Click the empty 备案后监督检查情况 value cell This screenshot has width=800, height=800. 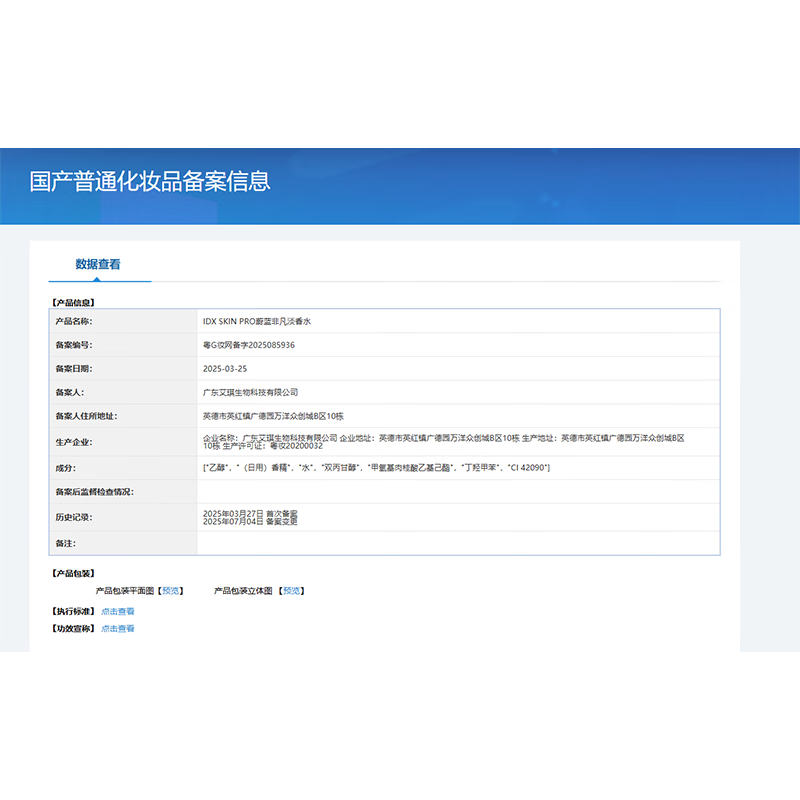click(457, 492)
